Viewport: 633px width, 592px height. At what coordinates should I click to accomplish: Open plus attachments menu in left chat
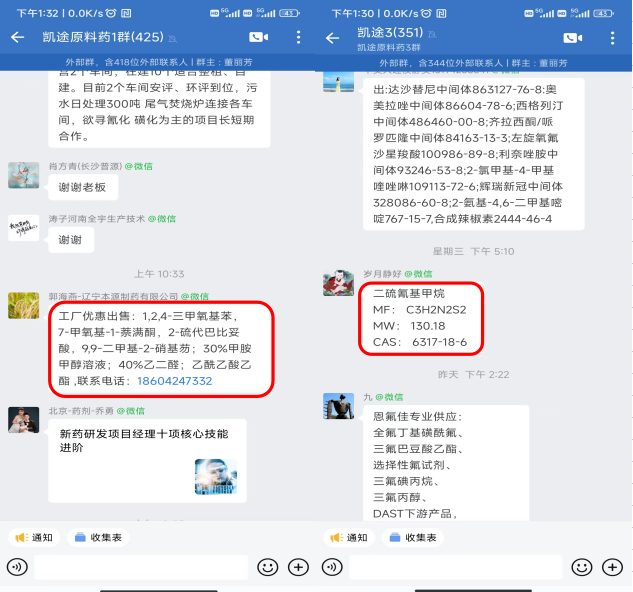[298, 567]
